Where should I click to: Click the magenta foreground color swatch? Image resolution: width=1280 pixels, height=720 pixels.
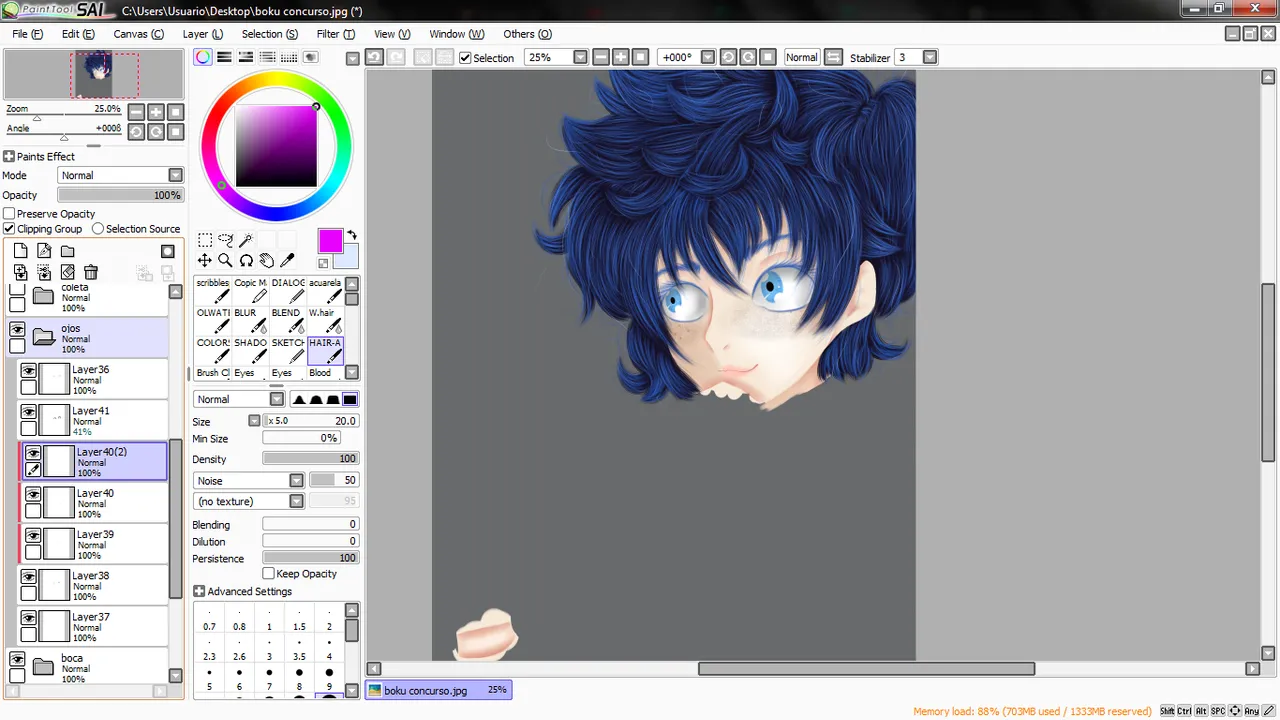click(x=330, y=241)
